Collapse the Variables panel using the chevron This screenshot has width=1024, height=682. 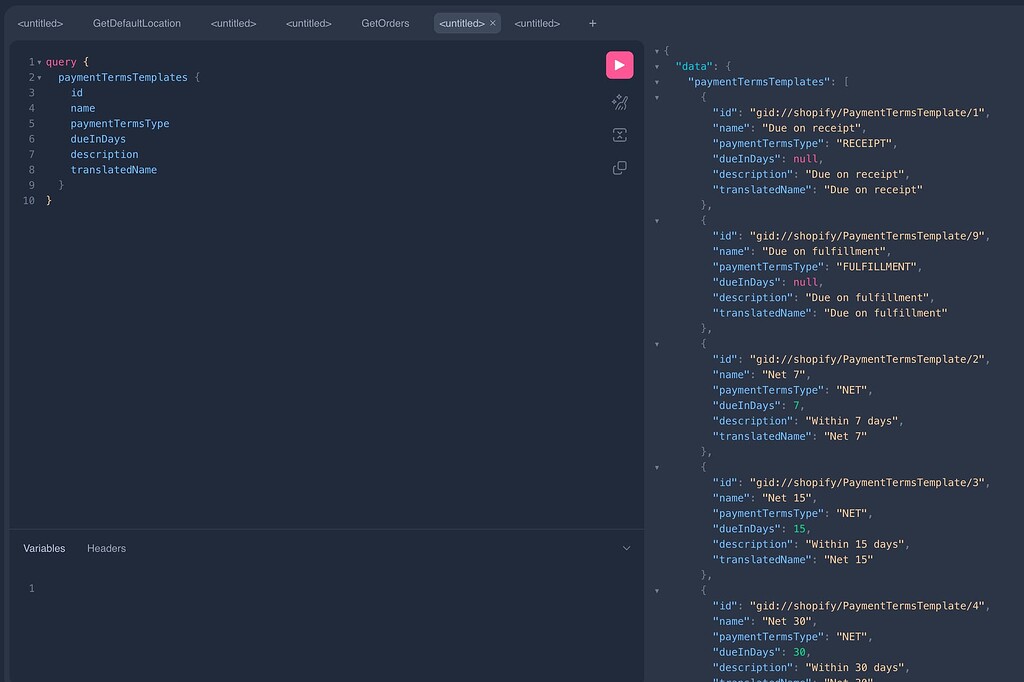pyautogui.click(x=626, y=548)
